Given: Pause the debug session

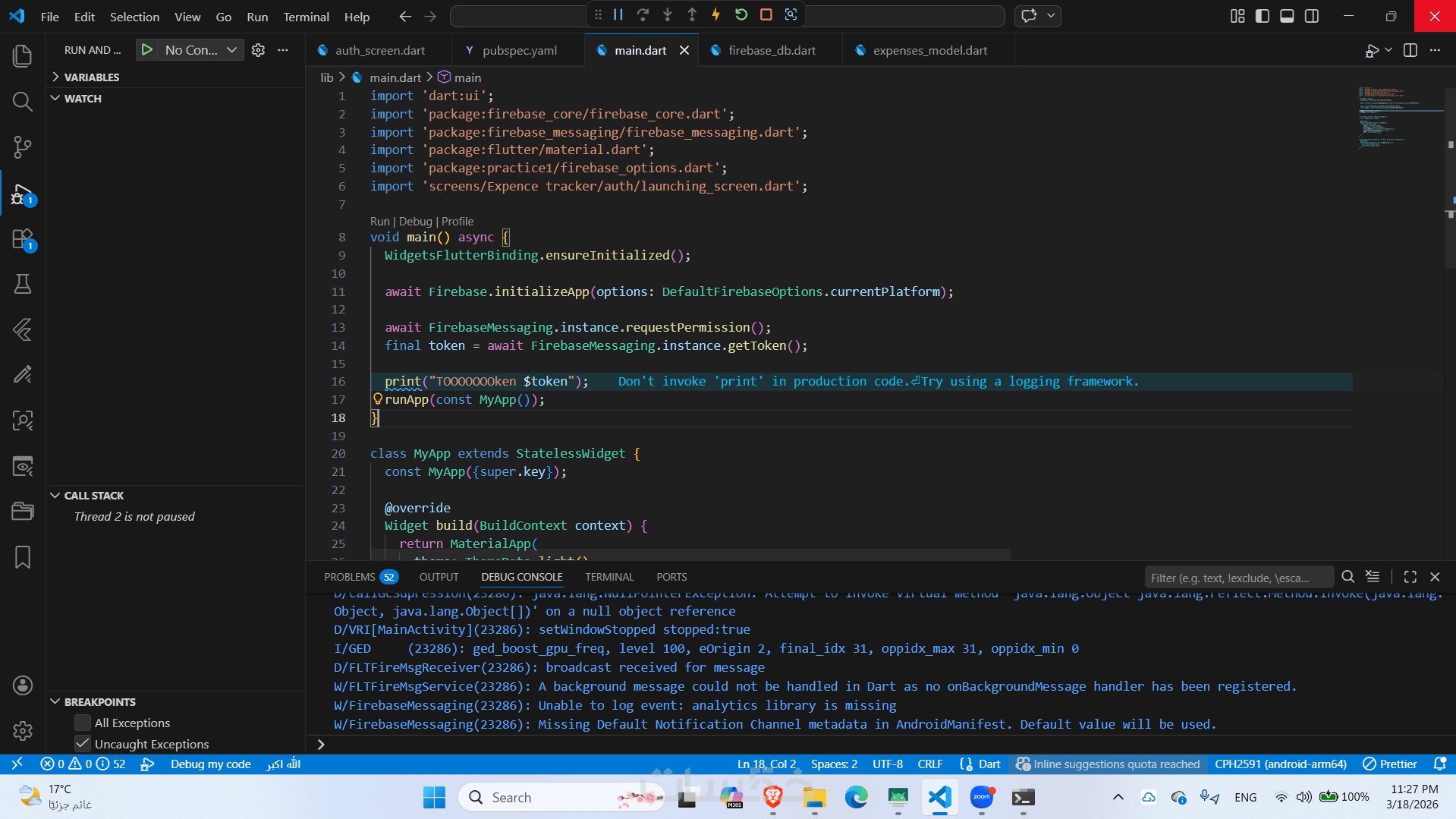Looking at the screenshot, I should pos(618,14).
